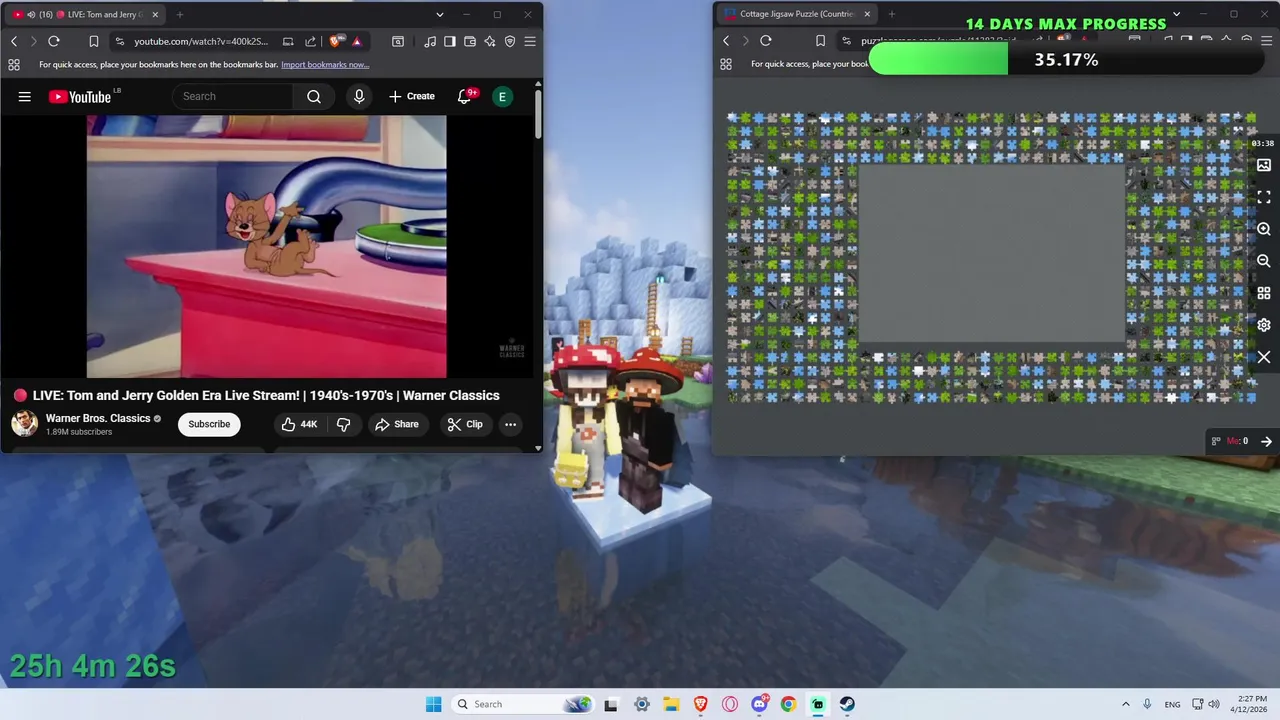Screen dimensions: 1280x720
Task: Start voice search with the microphone icon
Action: (x=359, y=96)
